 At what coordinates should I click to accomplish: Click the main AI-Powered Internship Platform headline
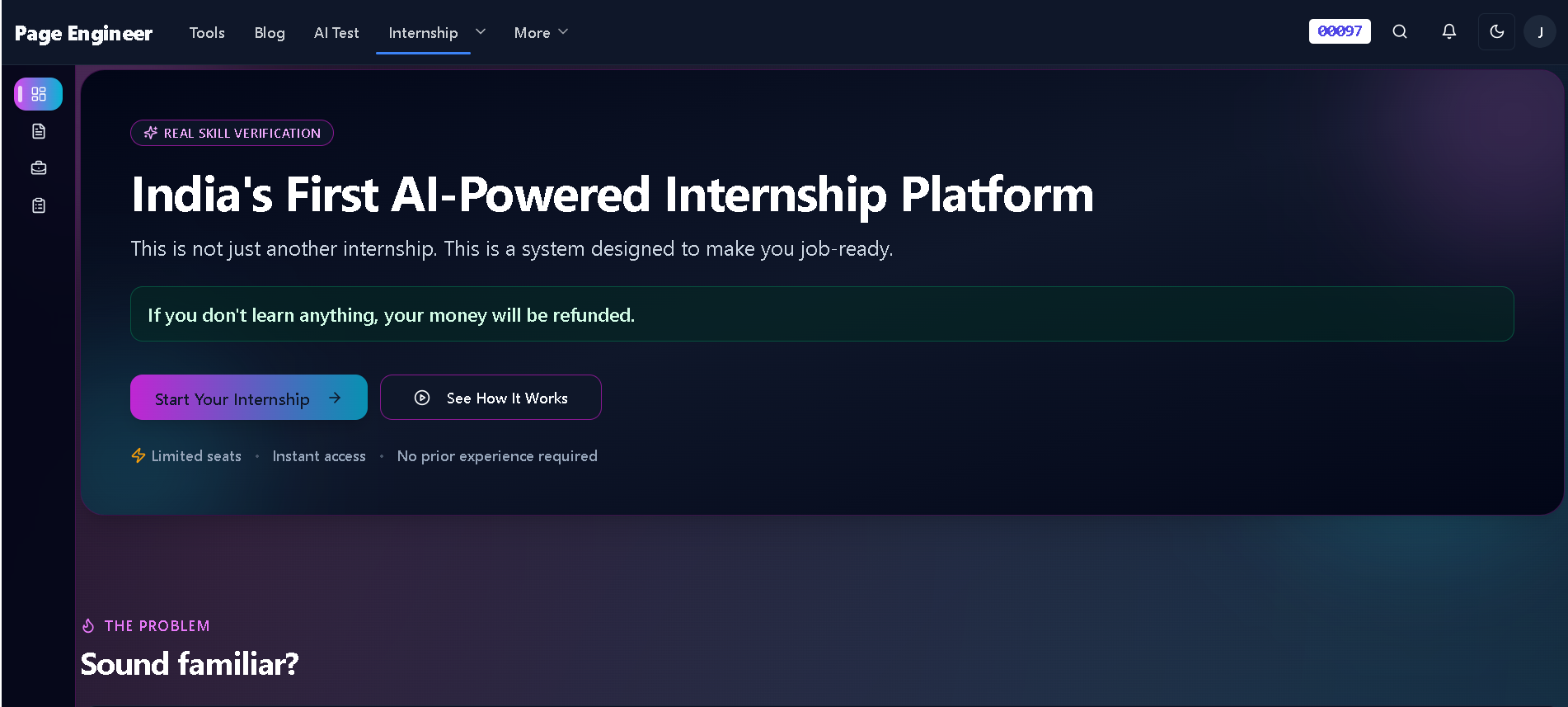tap(613, 196)
